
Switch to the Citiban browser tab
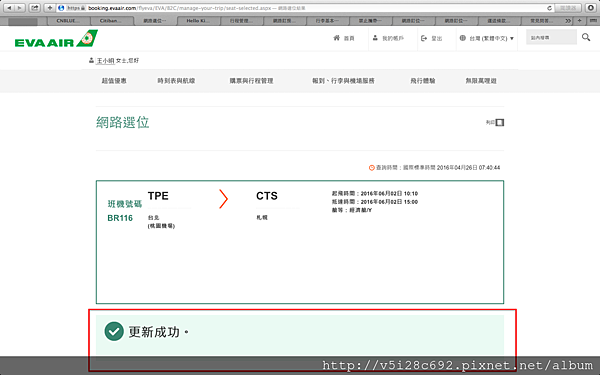pyautogui.click(x=111, y=21)
